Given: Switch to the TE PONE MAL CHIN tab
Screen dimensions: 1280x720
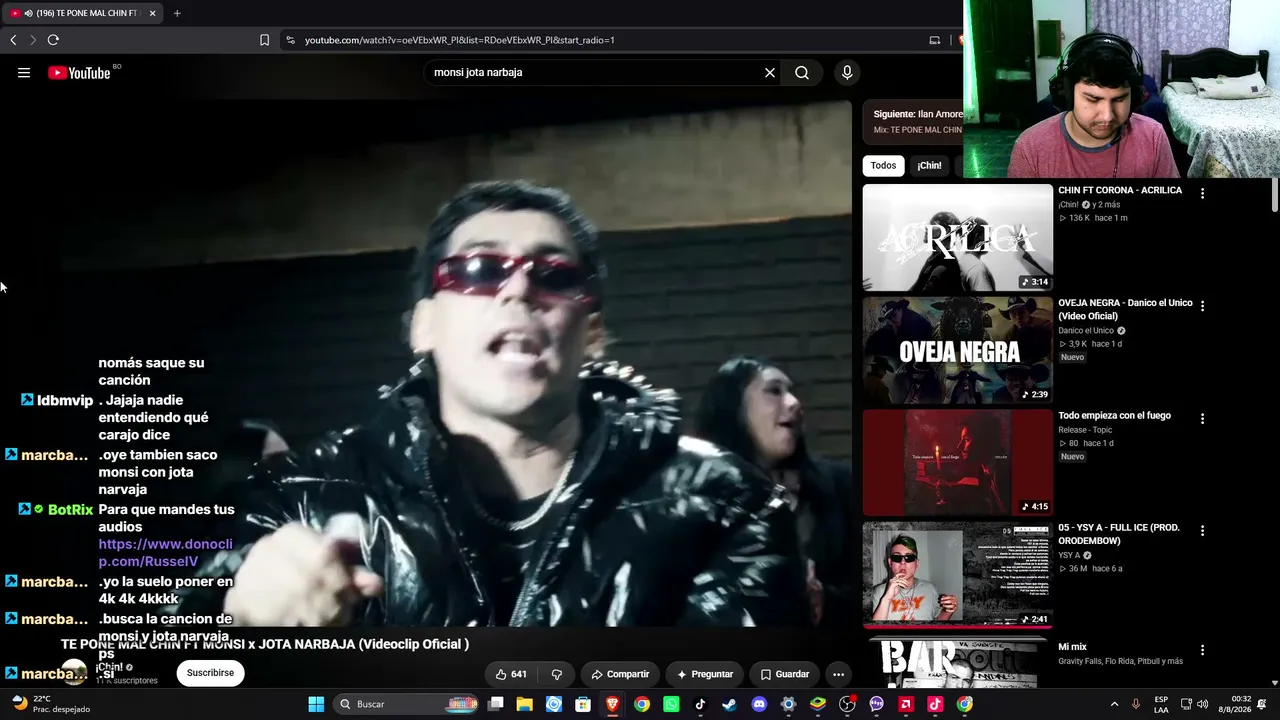Looking at the screenshot, I should pyautogui.click(x=84, y=13).
